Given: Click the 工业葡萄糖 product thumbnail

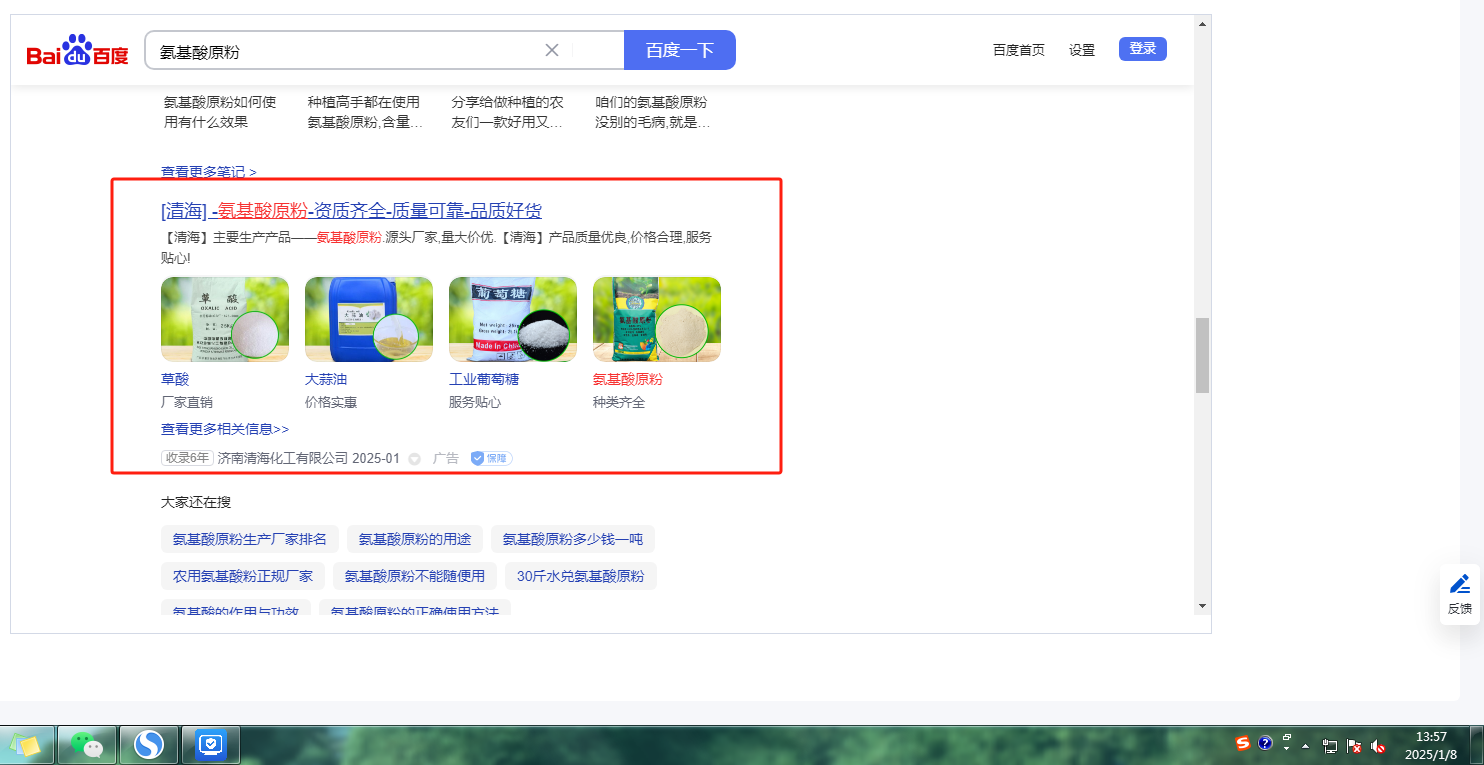Looking at the screenshot, I should pos(513,320).
